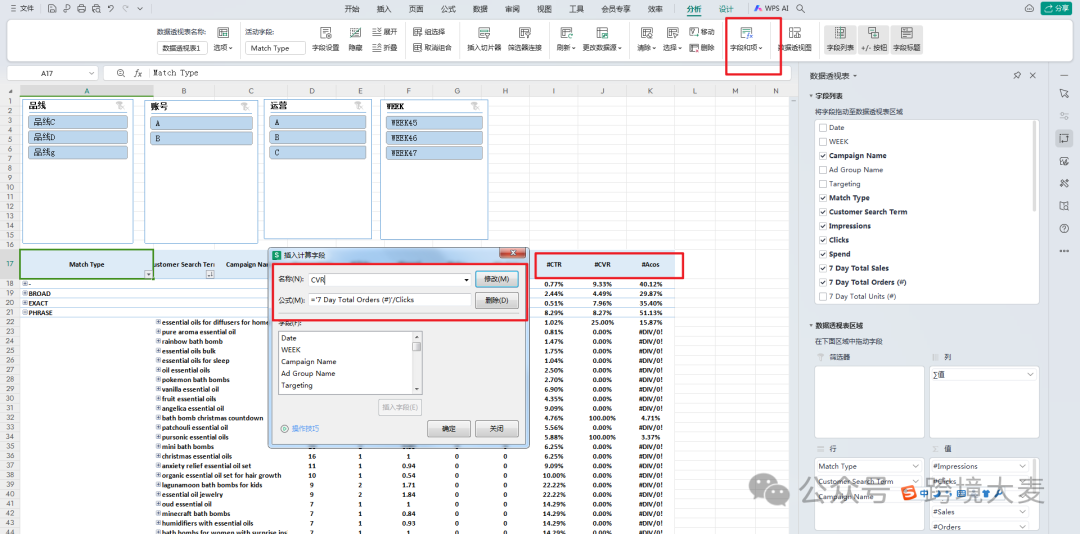
Task: Open the 开始 (Home) tab
Action: [x=351, y=8]
